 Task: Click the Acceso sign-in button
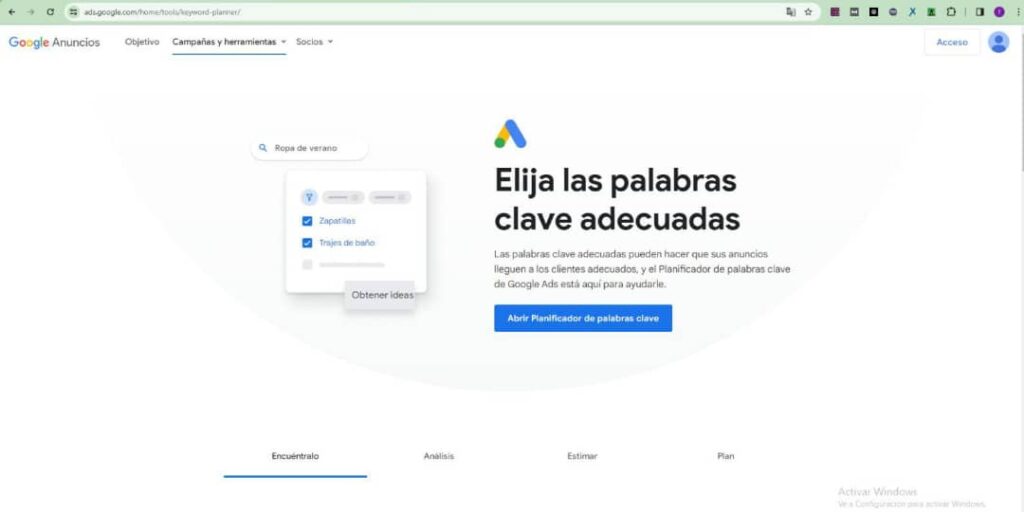click(952, 42)
